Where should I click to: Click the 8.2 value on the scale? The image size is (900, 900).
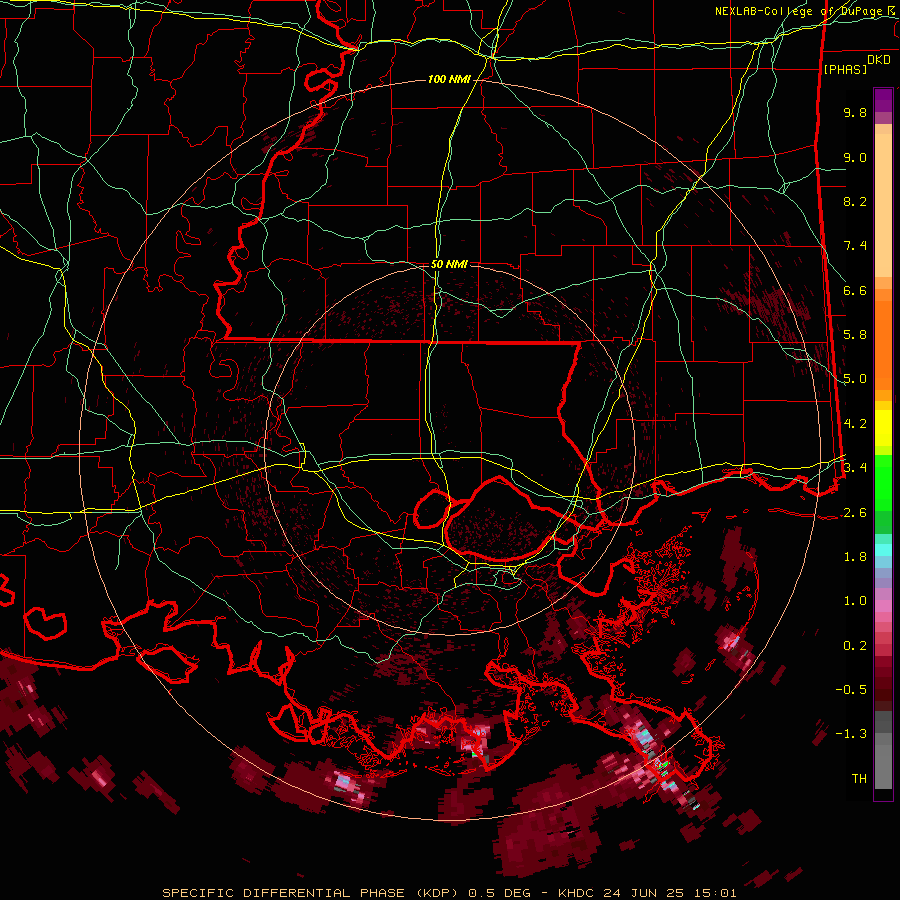pos(855,201)
